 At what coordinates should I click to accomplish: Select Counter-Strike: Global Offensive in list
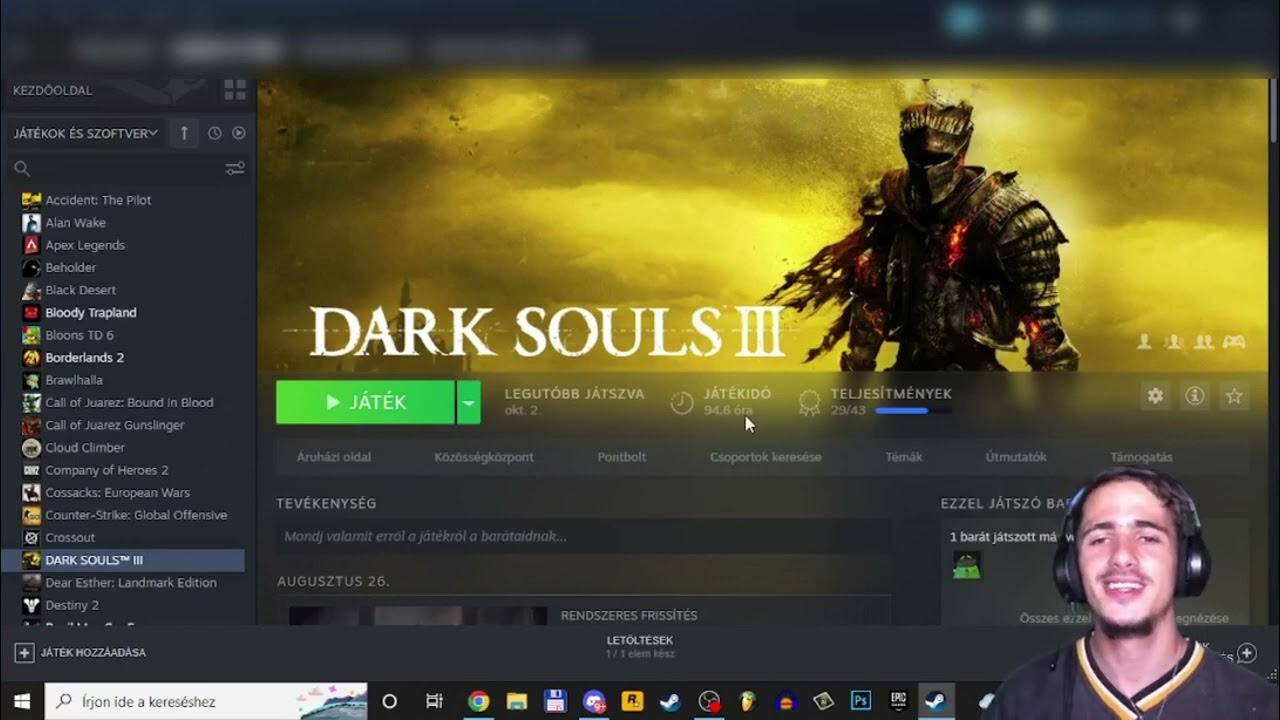(136, 515)
